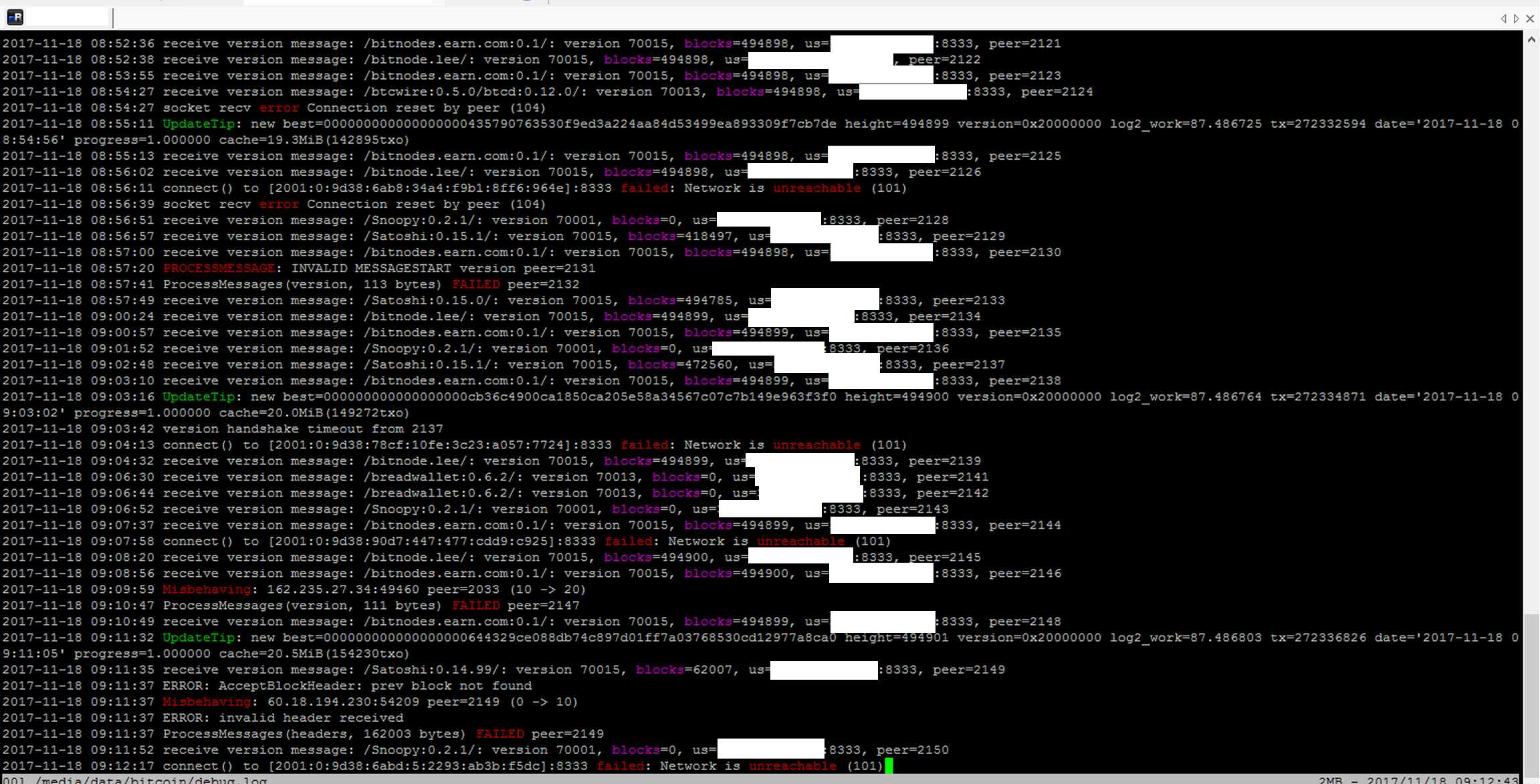The width and height of the screenshot is (1540, 784).
Task: Click the scrollbar up arrow
Action: 1531,40
